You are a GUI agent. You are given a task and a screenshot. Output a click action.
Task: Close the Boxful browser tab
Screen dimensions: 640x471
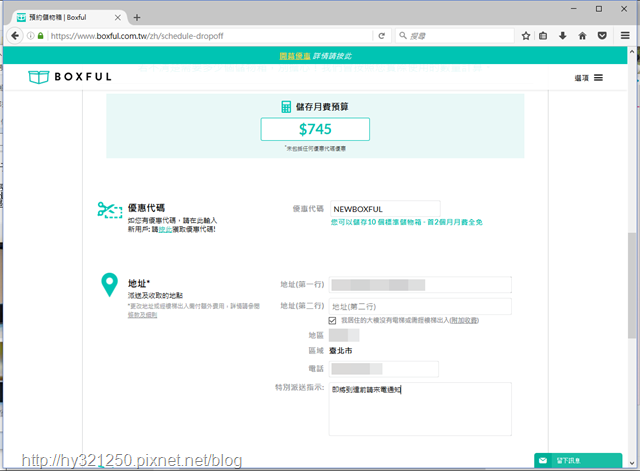pyautogui.click(x=118, y=18)
